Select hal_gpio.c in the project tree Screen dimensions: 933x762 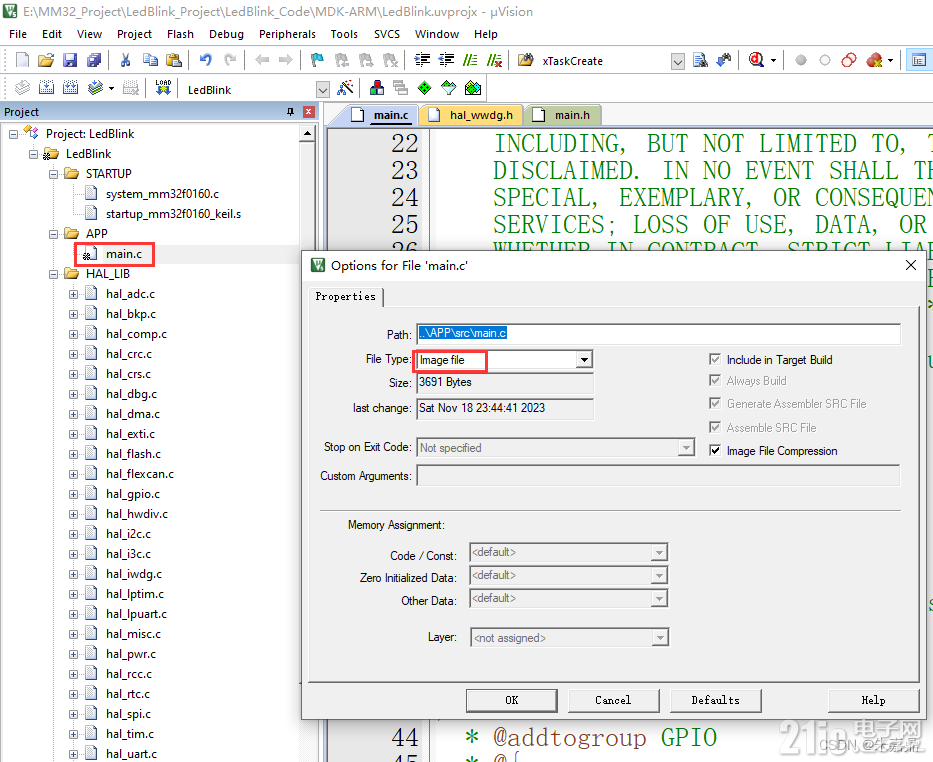coord(133,494)
